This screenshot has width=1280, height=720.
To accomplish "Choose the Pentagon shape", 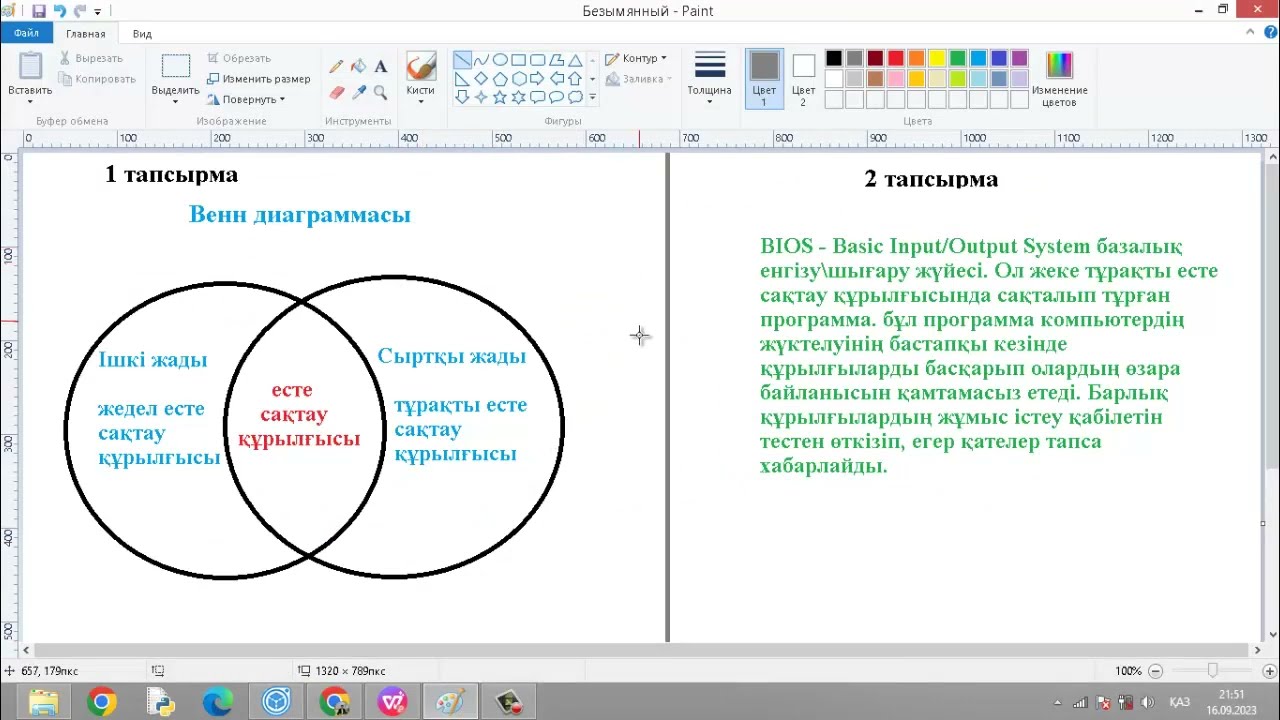I will pyautogui.click(x=500, y=79).
